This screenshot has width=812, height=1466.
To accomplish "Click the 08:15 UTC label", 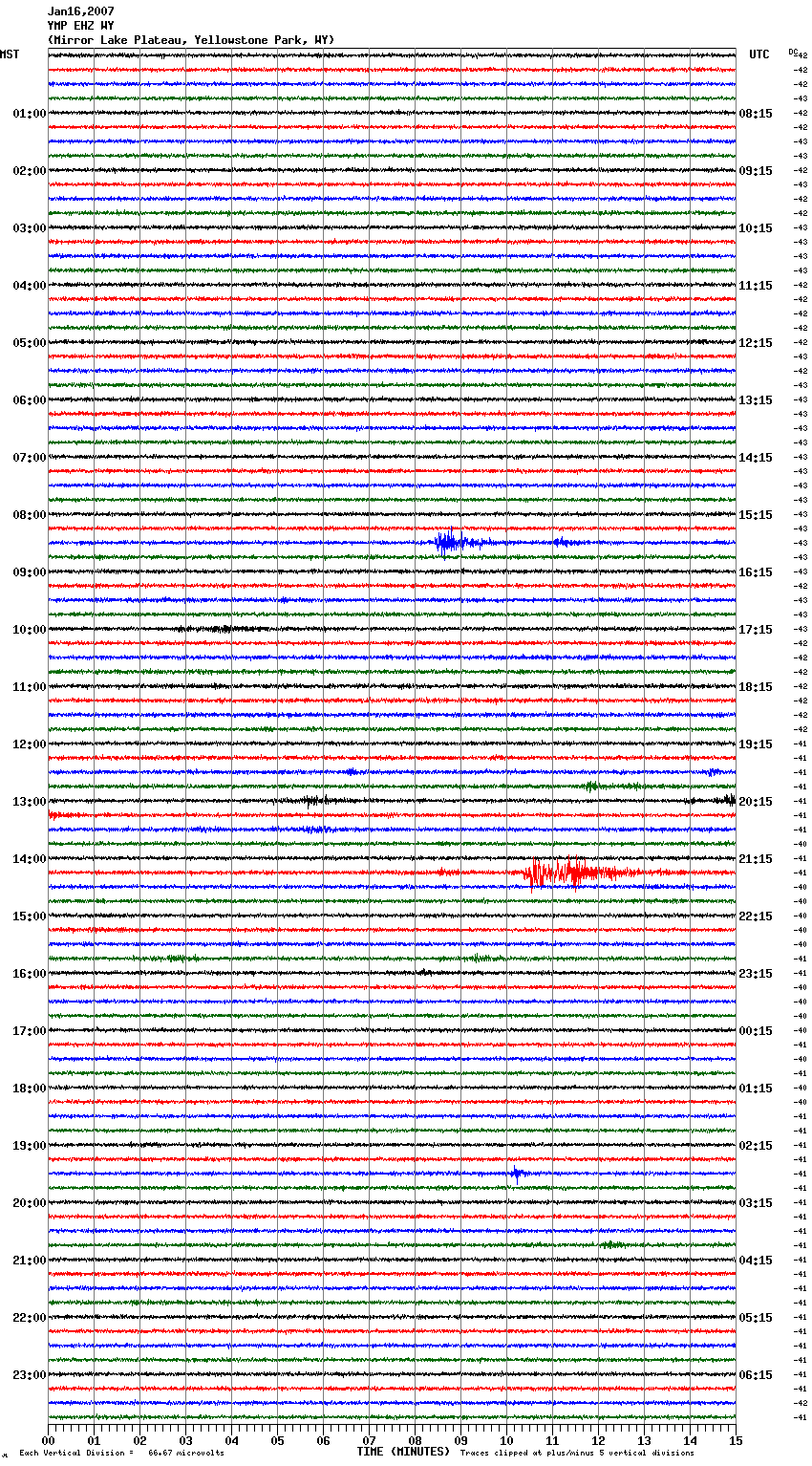I will [x=756, y=114].
